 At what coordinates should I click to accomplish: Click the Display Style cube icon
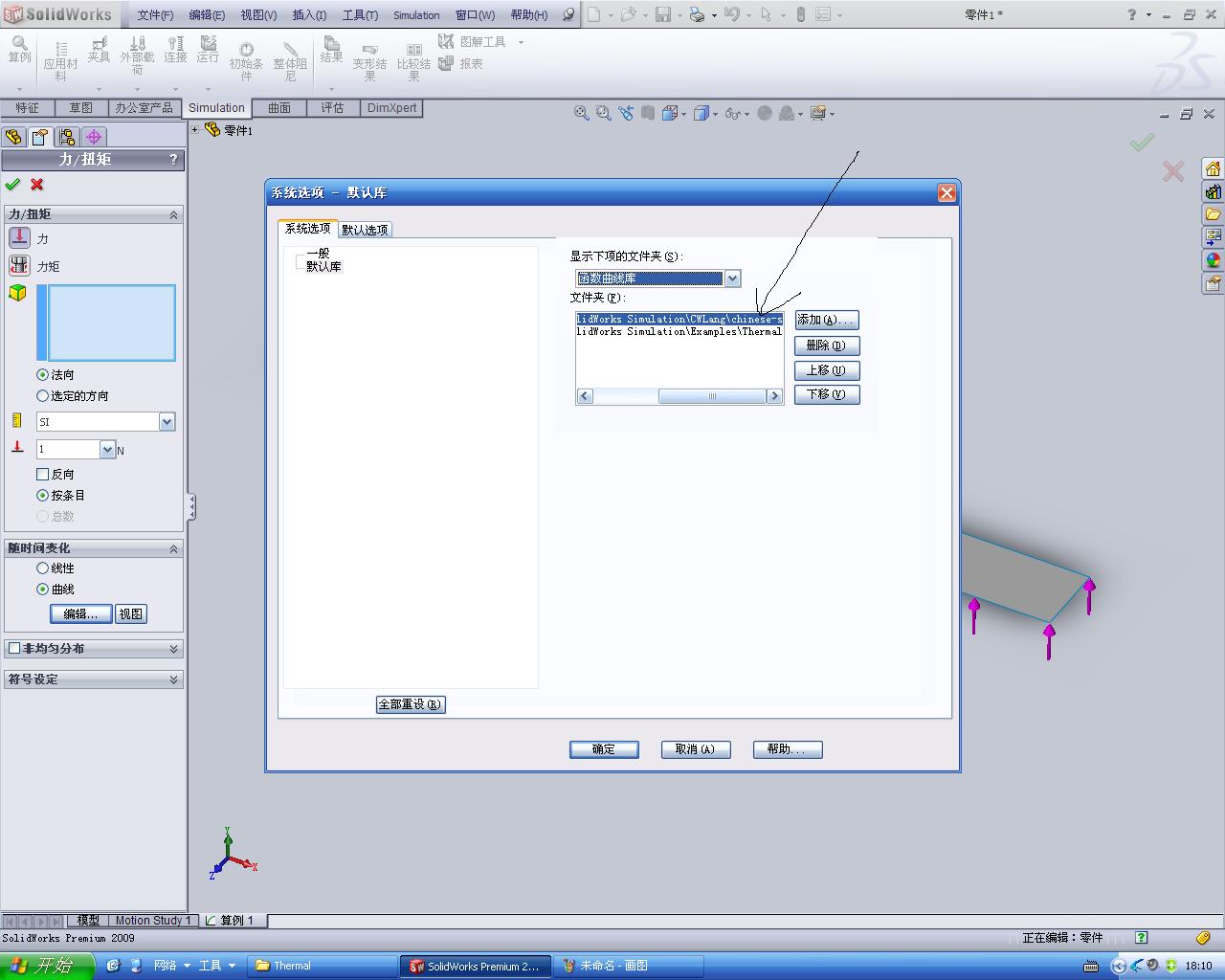coord(702,113)
